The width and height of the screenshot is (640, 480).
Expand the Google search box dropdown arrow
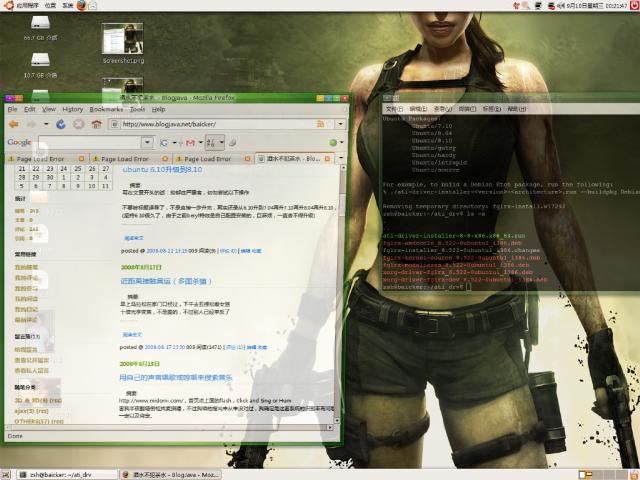tap(147, 142)
